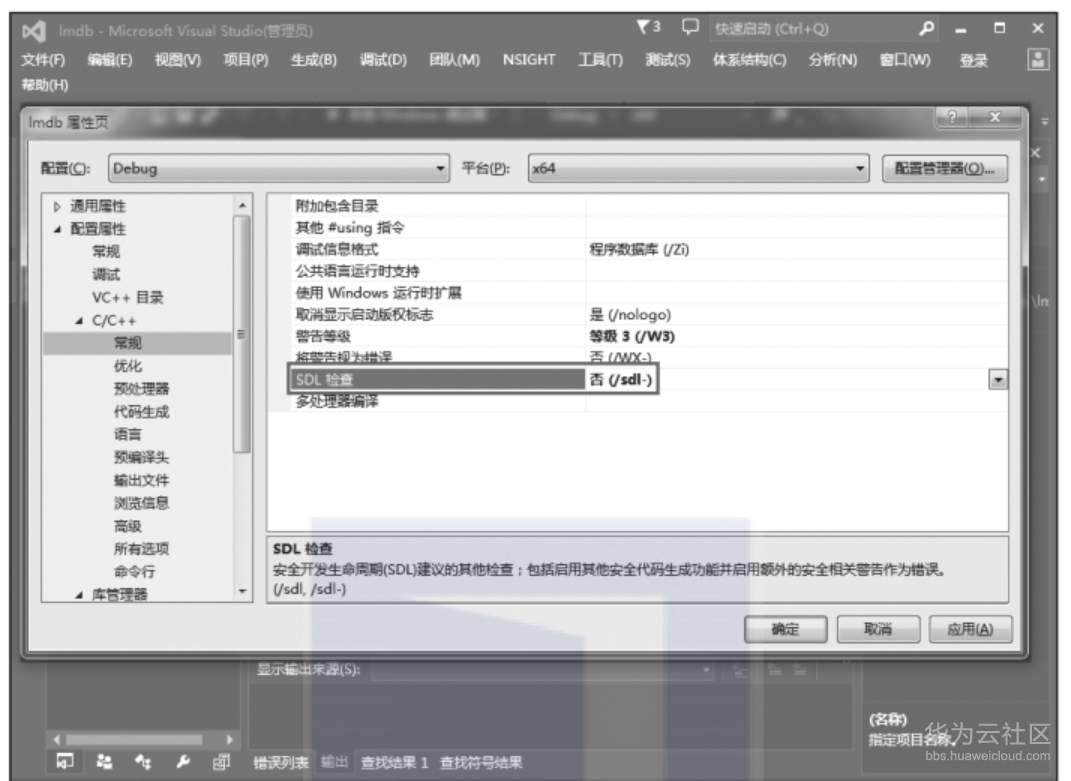Open 配置管理器(O)... button
This screenshot has width=1071, height=781.
pyautogui.click(x=945, y=168)
